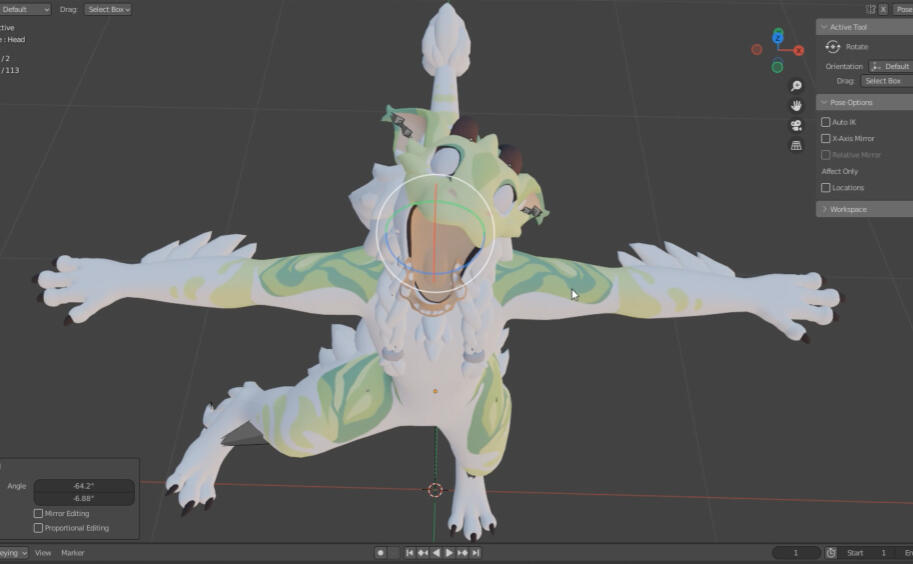This screenshot has height=564, width=913.
Task: Click the blue Z axis gizmo ball
Action: (778, 35)
